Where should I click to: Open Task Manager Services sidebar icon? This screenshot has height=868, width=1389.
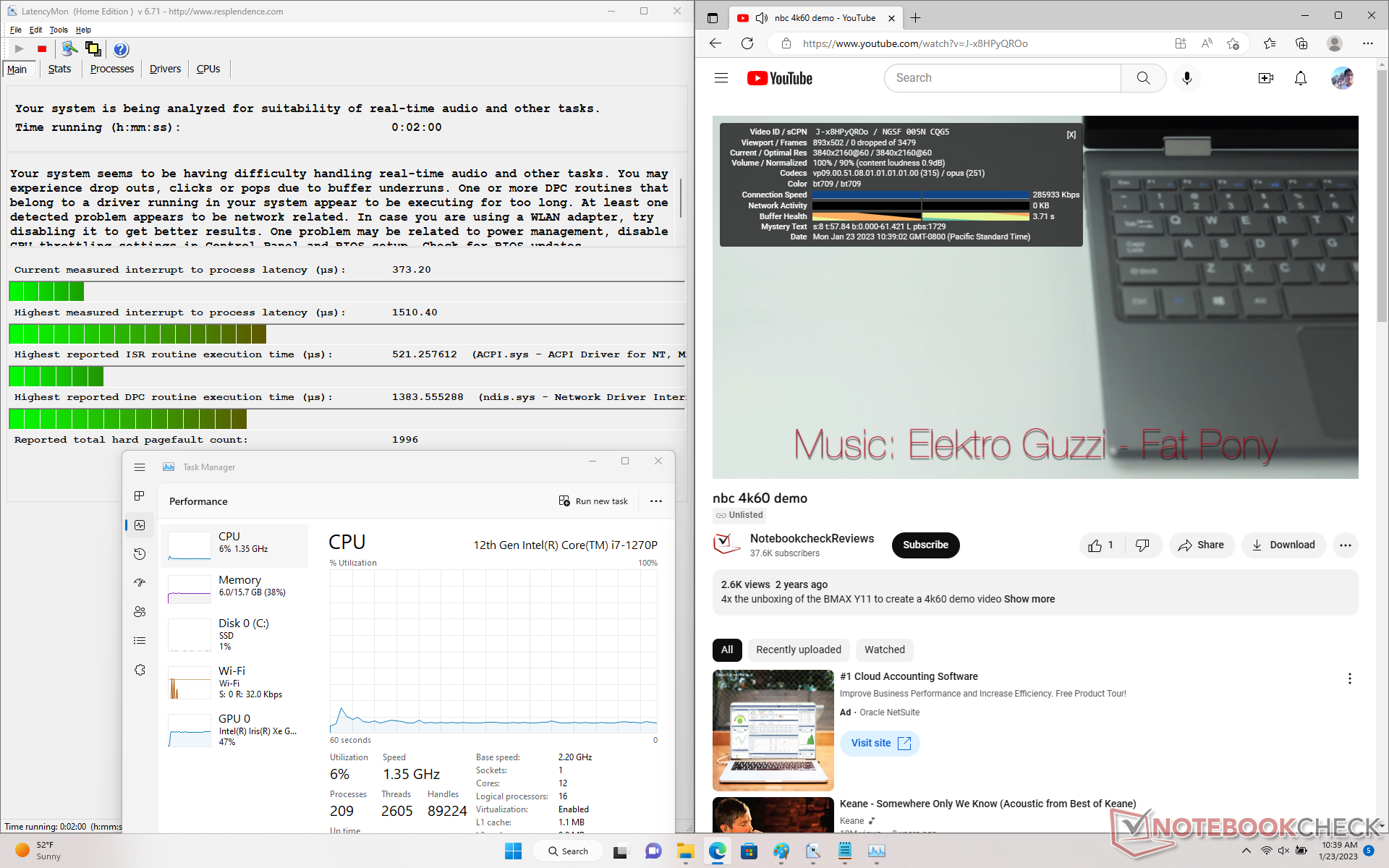click(140, 670)
